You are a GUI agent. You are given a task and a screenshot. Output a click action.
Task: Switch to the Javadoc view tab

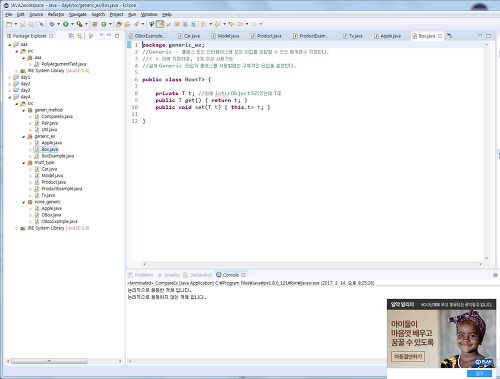(169, 275)
